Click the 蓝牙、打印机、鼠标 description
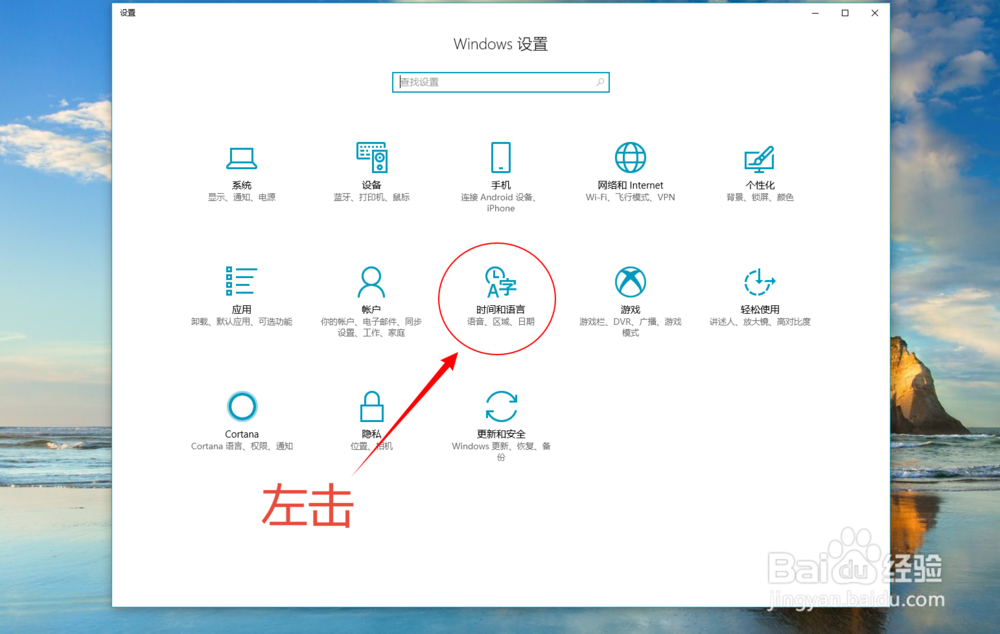 pos(372,197)
